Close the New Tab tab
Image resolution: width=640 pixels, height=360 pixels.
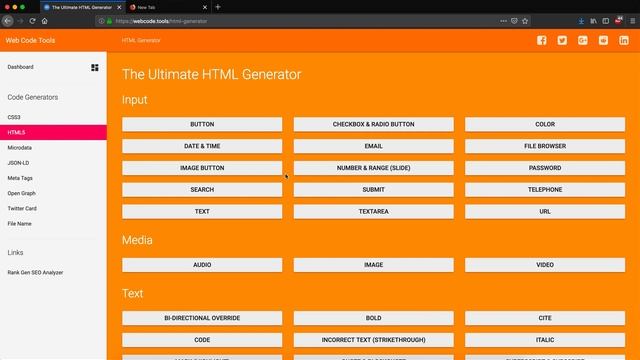tap(205, 7)
